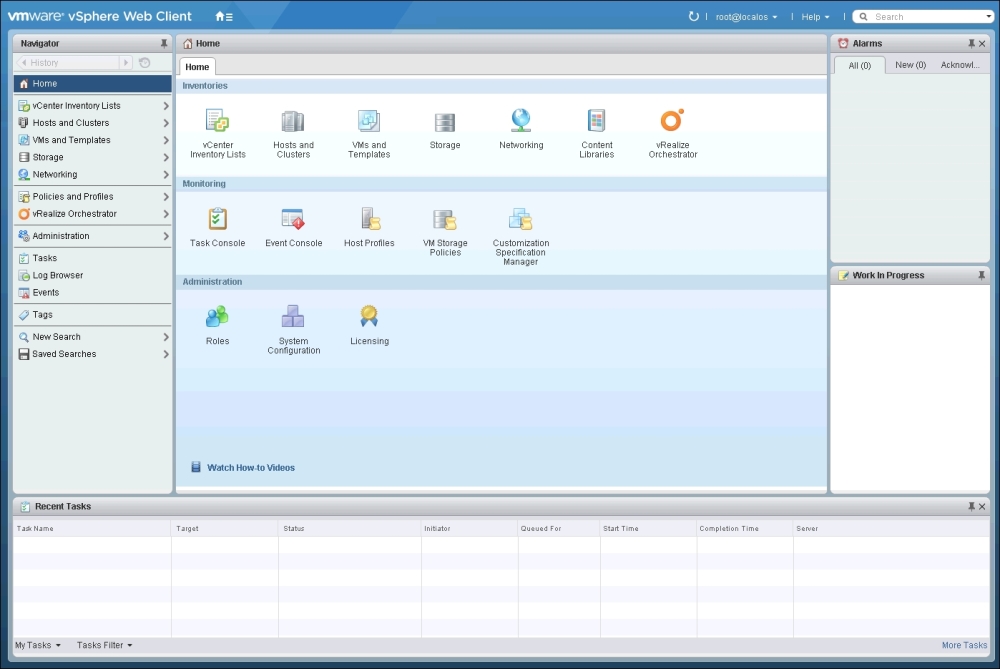1000x669 pixels.
Task: Open the Help dropdown menu
Action: (x=815, y=17)
